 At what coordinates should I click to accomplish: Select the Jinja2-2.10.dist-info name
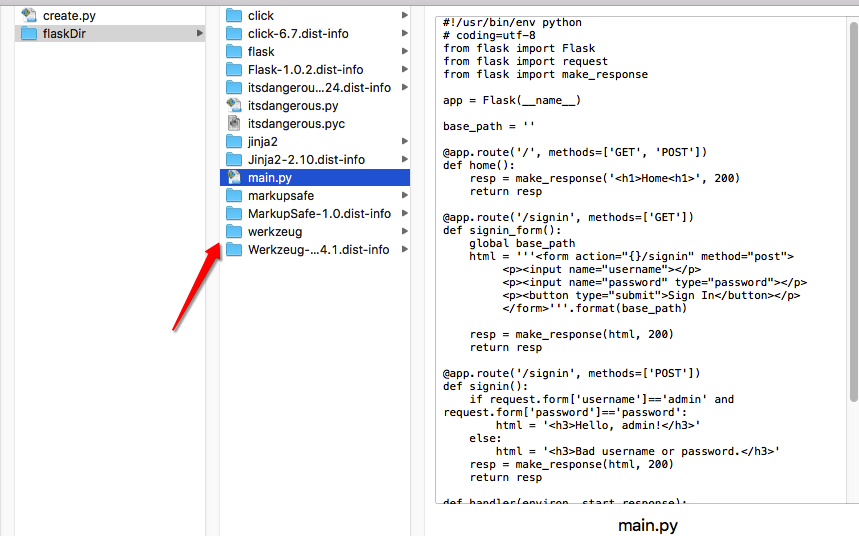tap(306, 159)
